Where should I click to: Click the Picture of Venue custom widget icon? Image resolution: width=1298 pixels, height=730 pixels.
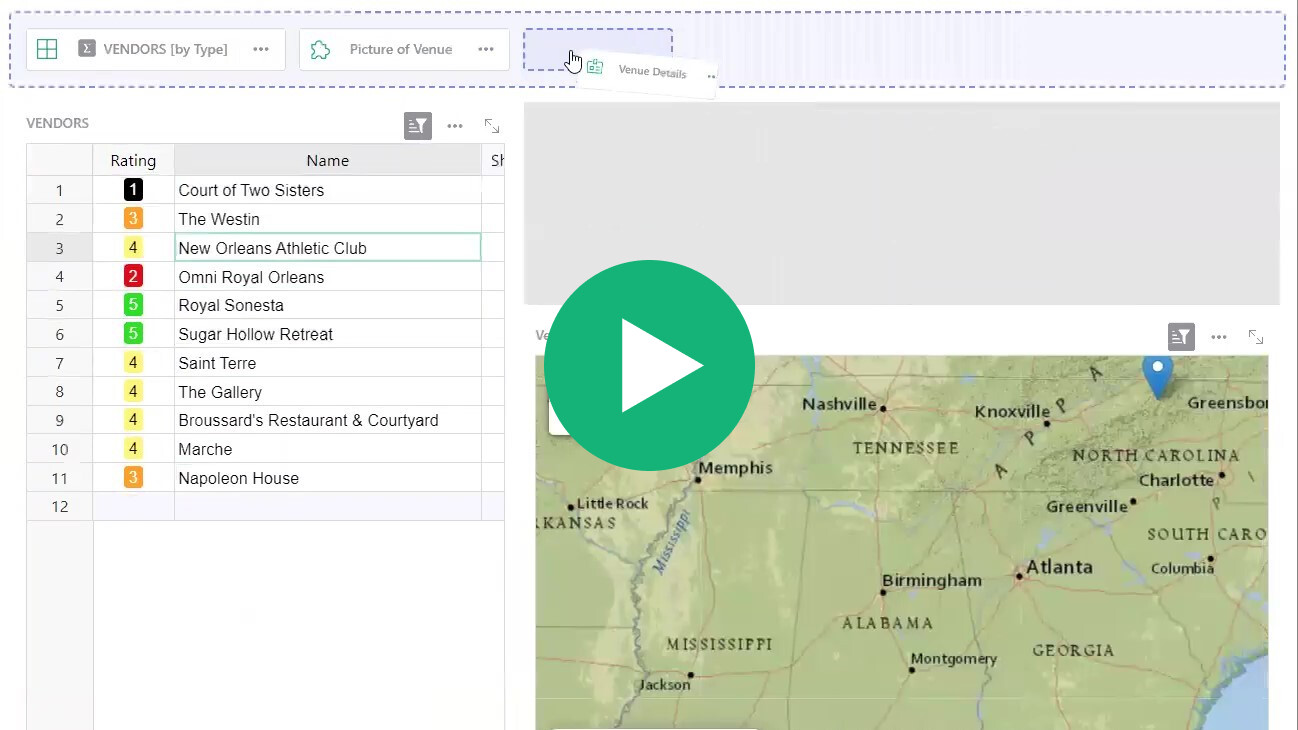click(320, 49)
